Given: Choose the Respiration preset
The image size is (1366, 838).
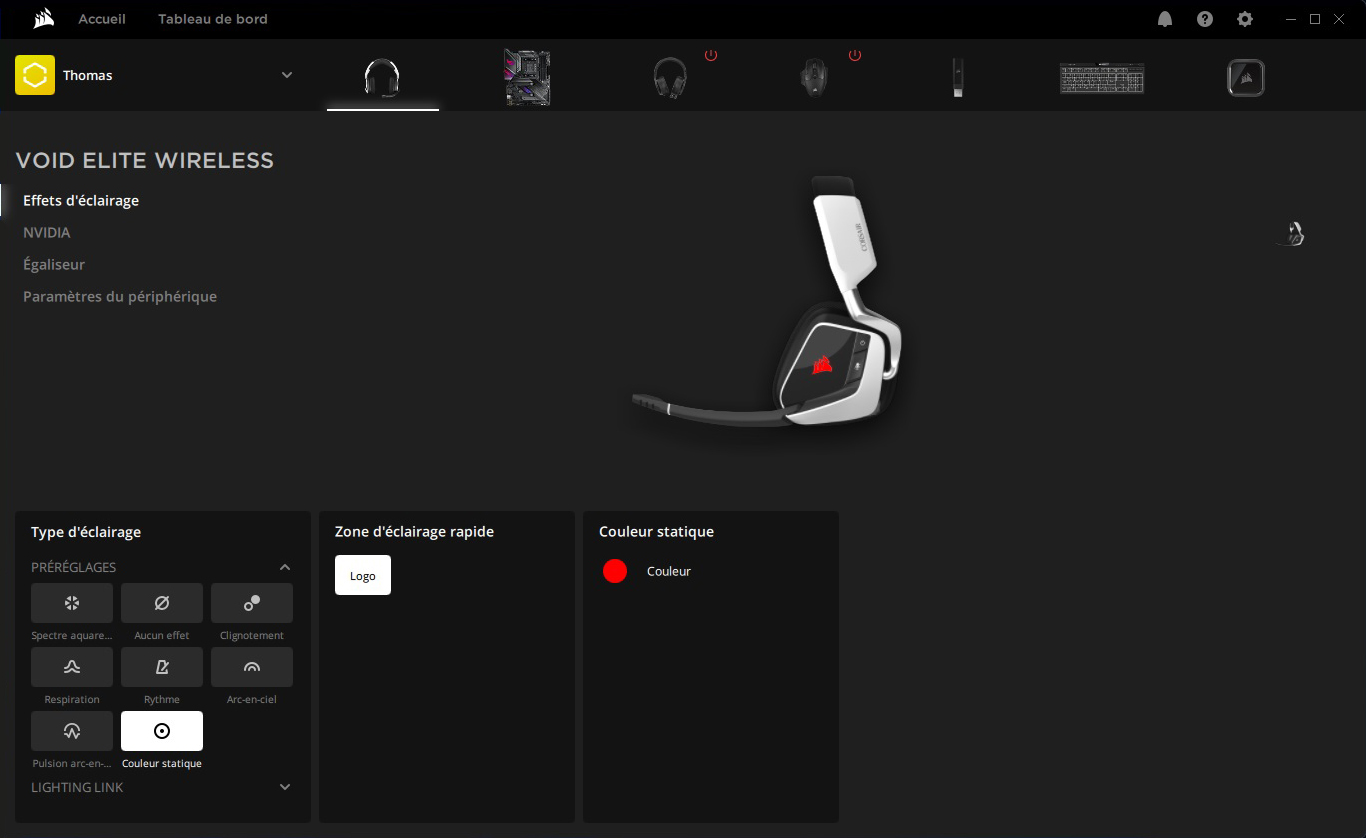Looking at the screenshot, I should (x=72, y=667).
